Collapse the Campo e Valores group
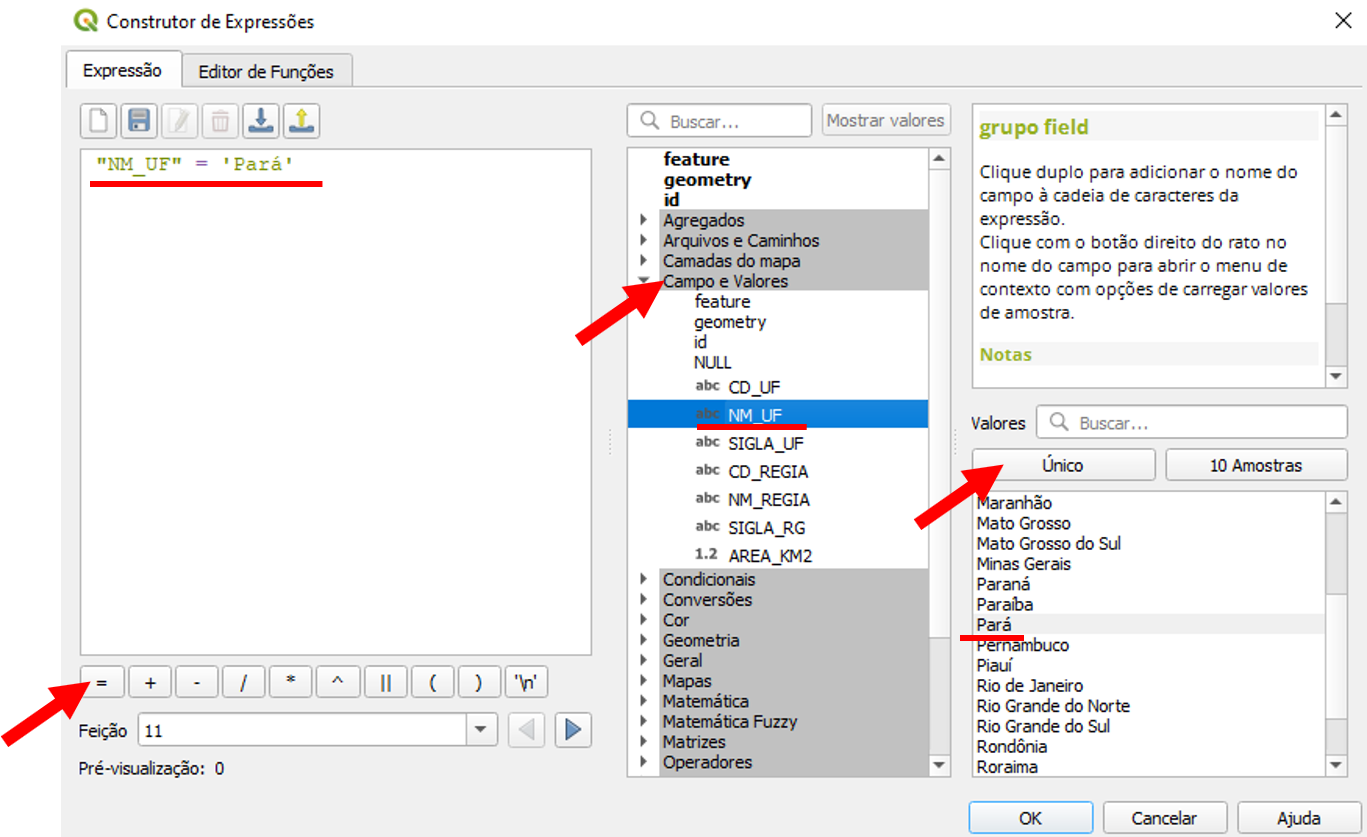Viewport: 1367px width, 837px height. 644,281
